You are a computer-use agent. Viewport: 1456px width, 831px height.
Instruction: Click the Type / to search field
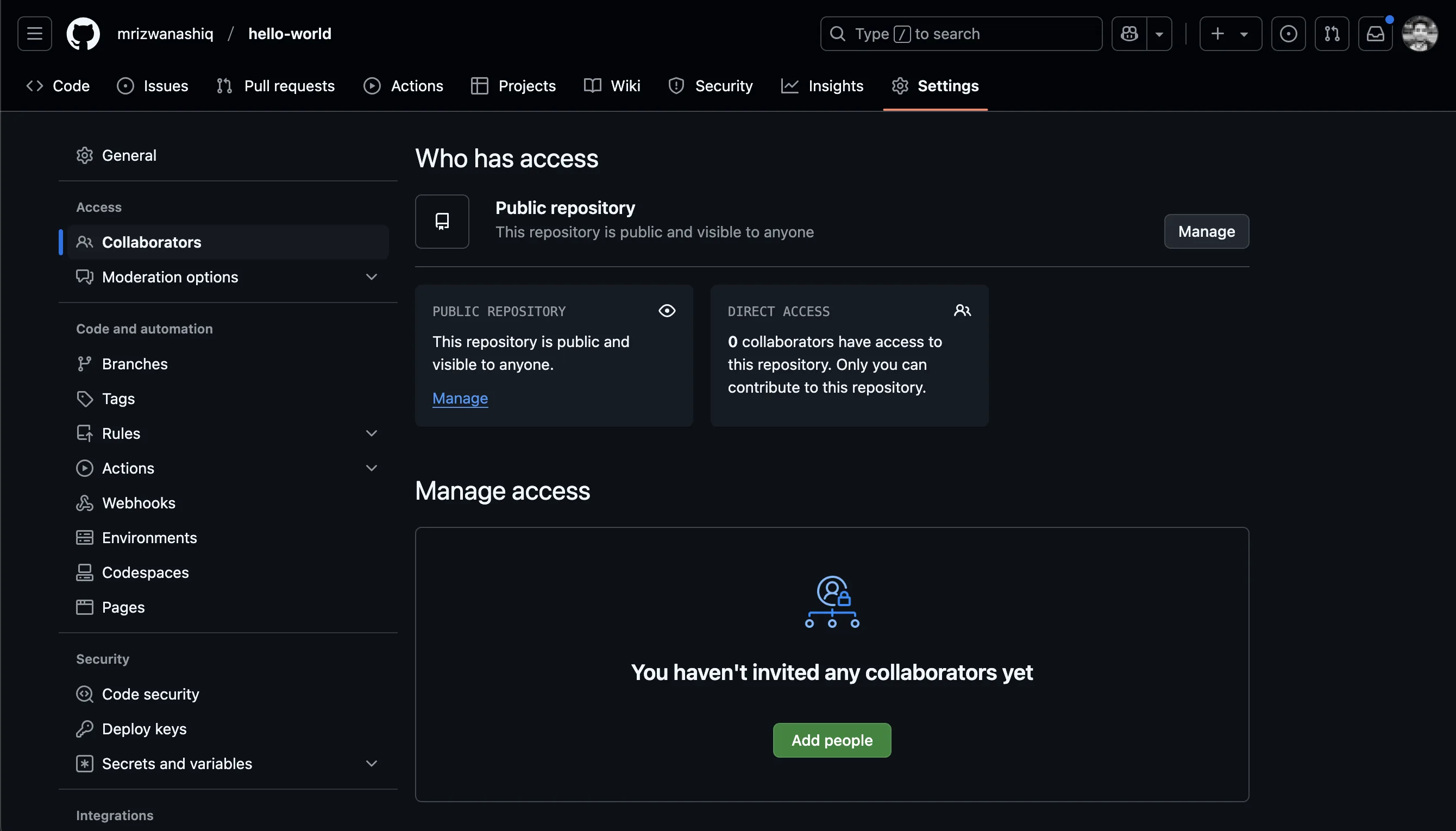tap(961, 34)
